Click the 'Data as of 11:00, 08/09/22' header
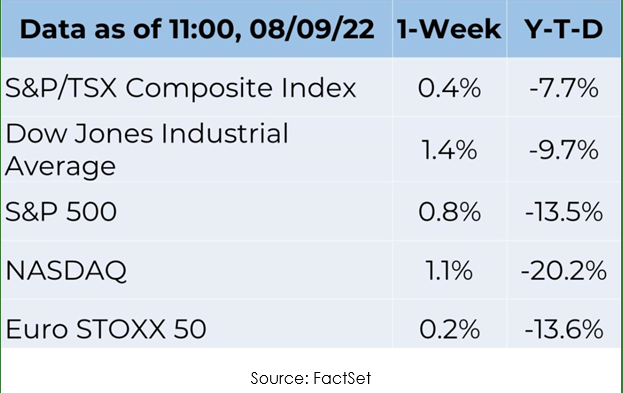The width and height of the screenshot is (623, 393). point(197,29)
